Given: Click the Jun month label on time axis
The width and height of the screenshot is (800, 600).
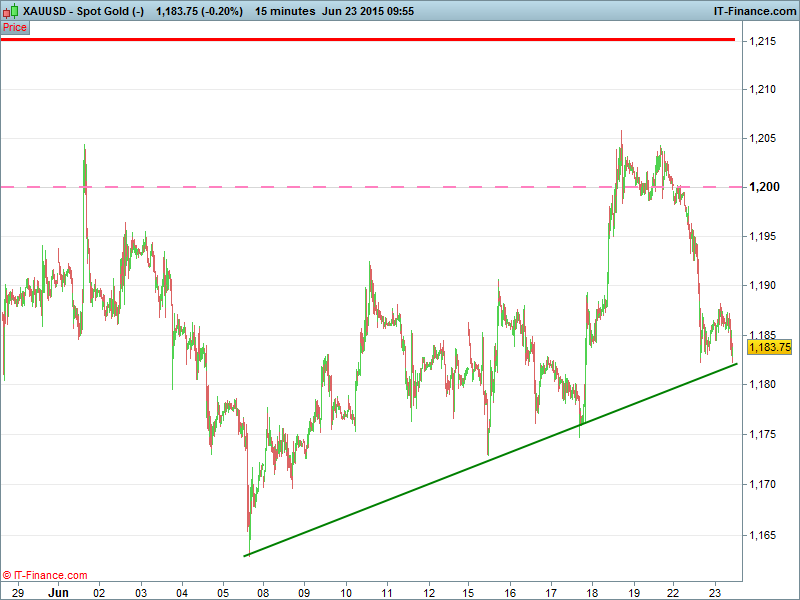Looking at the screenshot, I should pos(59,591).
